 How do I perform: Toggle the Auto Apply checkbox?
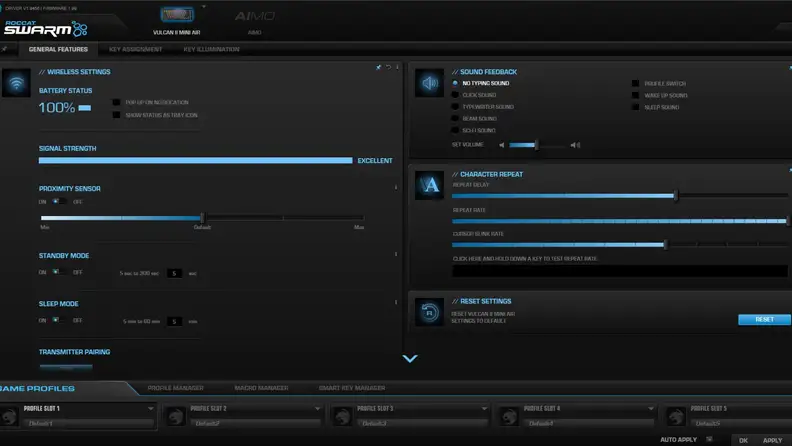coord(709,439)
